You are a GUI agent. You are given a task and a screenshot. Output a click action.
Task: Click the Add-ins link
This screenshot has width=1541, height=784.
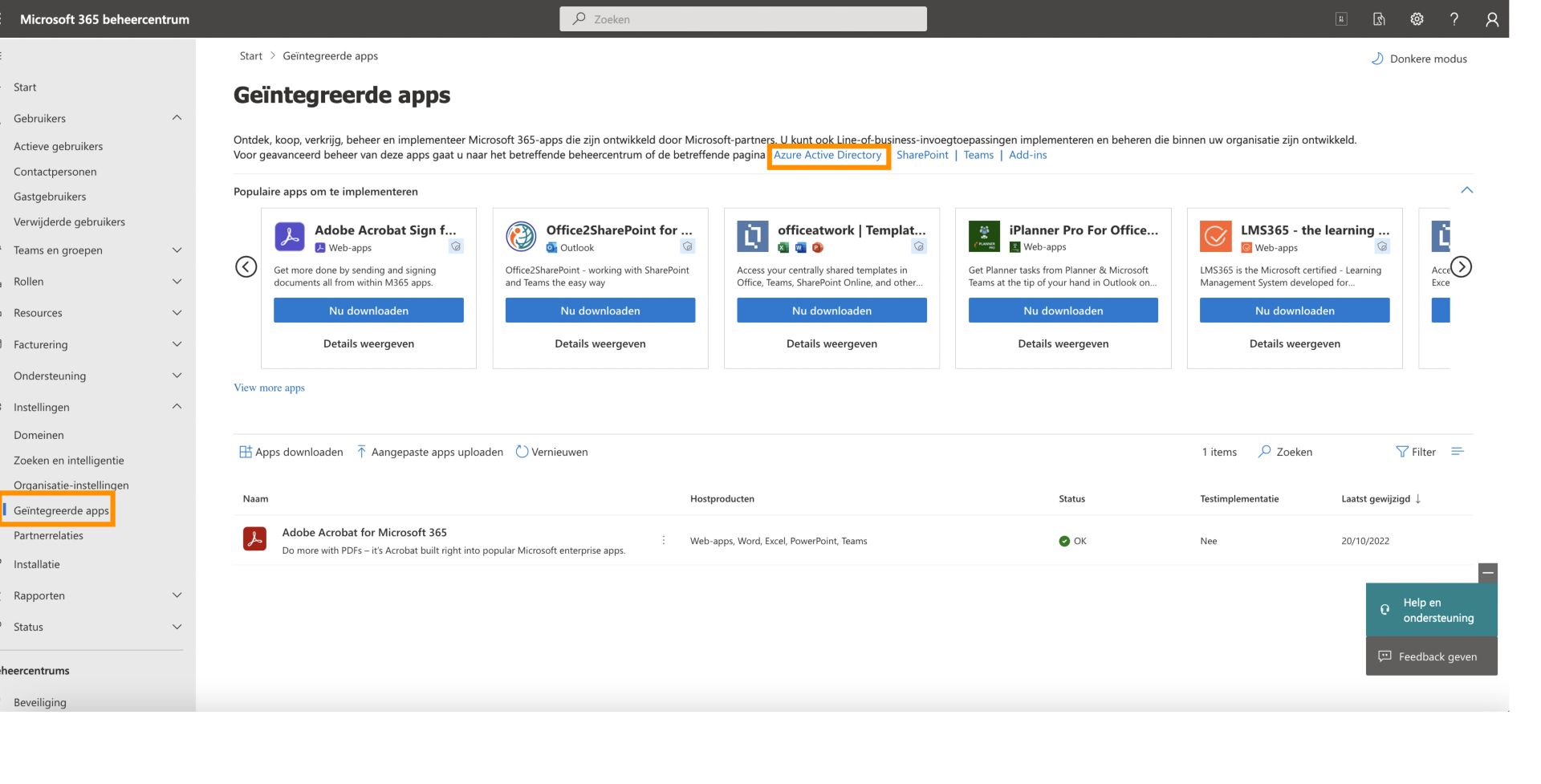[x=1027, y=155]
